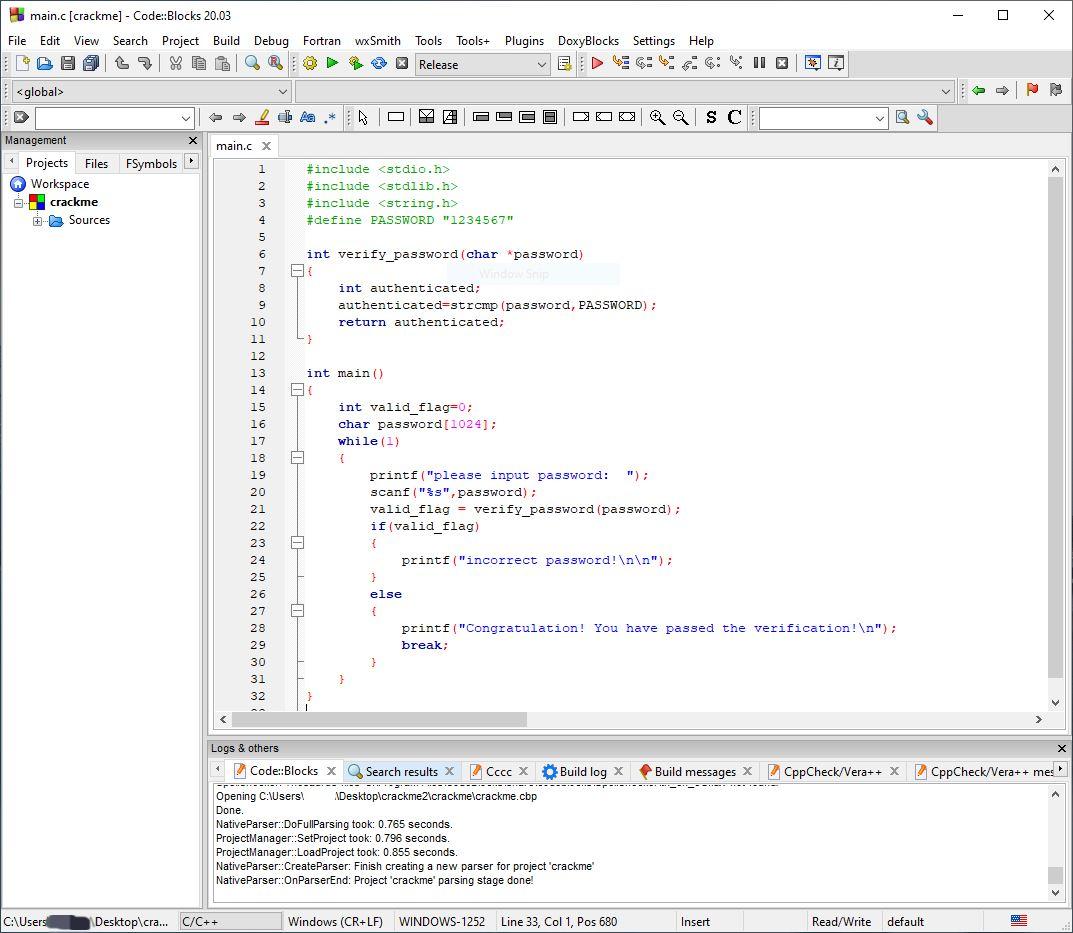The height and width of the screenshot is (933, 1073).
Task: Toggle the regex search option
Action: pos(330,117)
